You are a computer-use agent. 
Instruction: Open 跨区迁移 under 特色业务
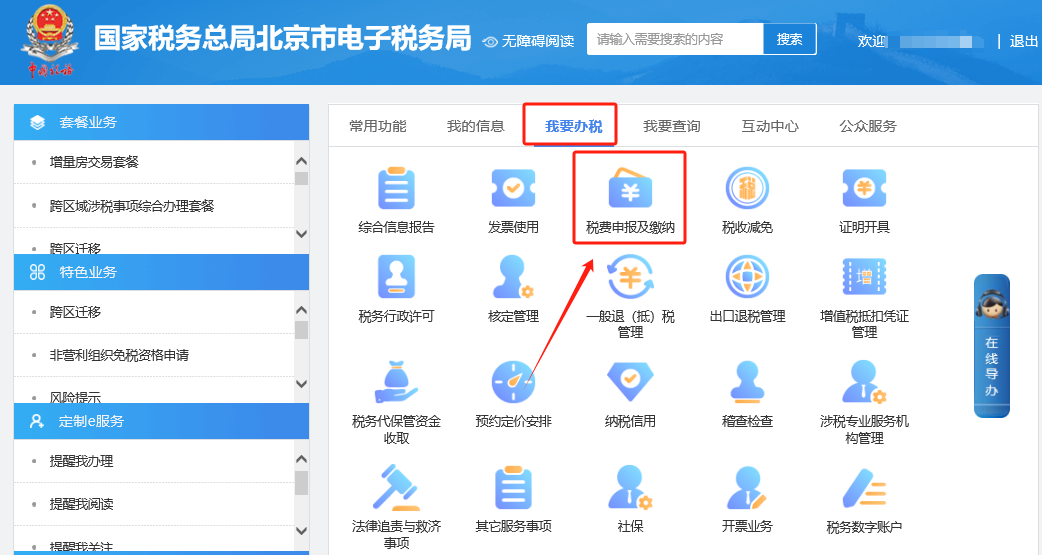click(74, 312)
